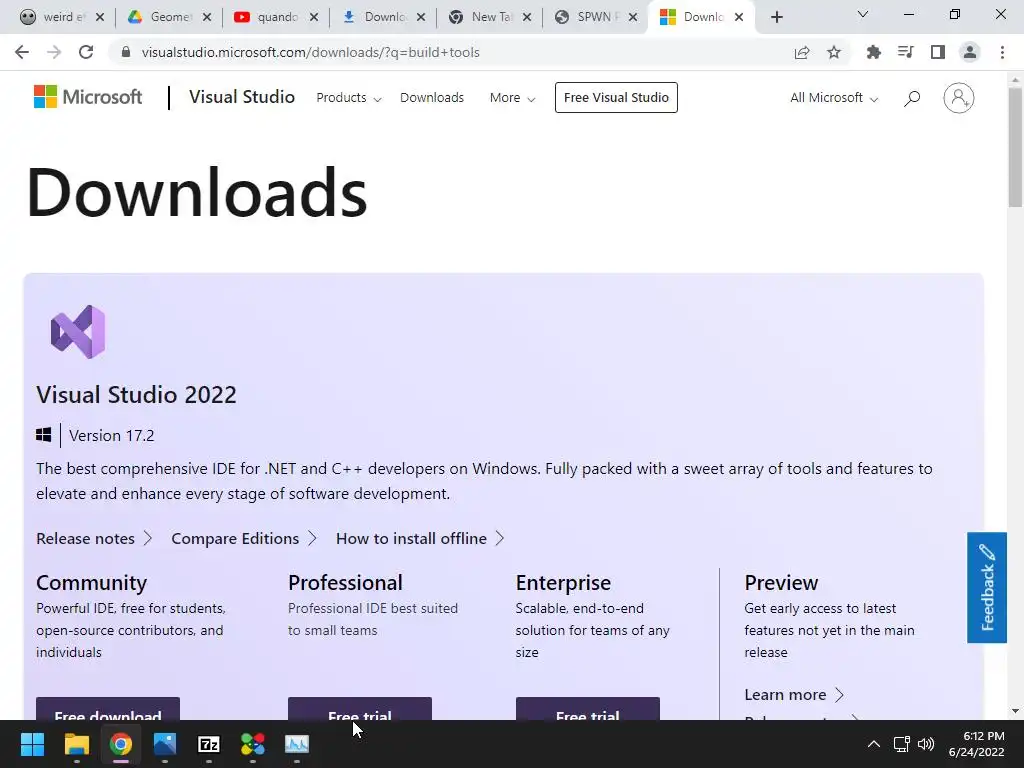
Task: Show hidden system tray icons
Action: coord(874,744)
